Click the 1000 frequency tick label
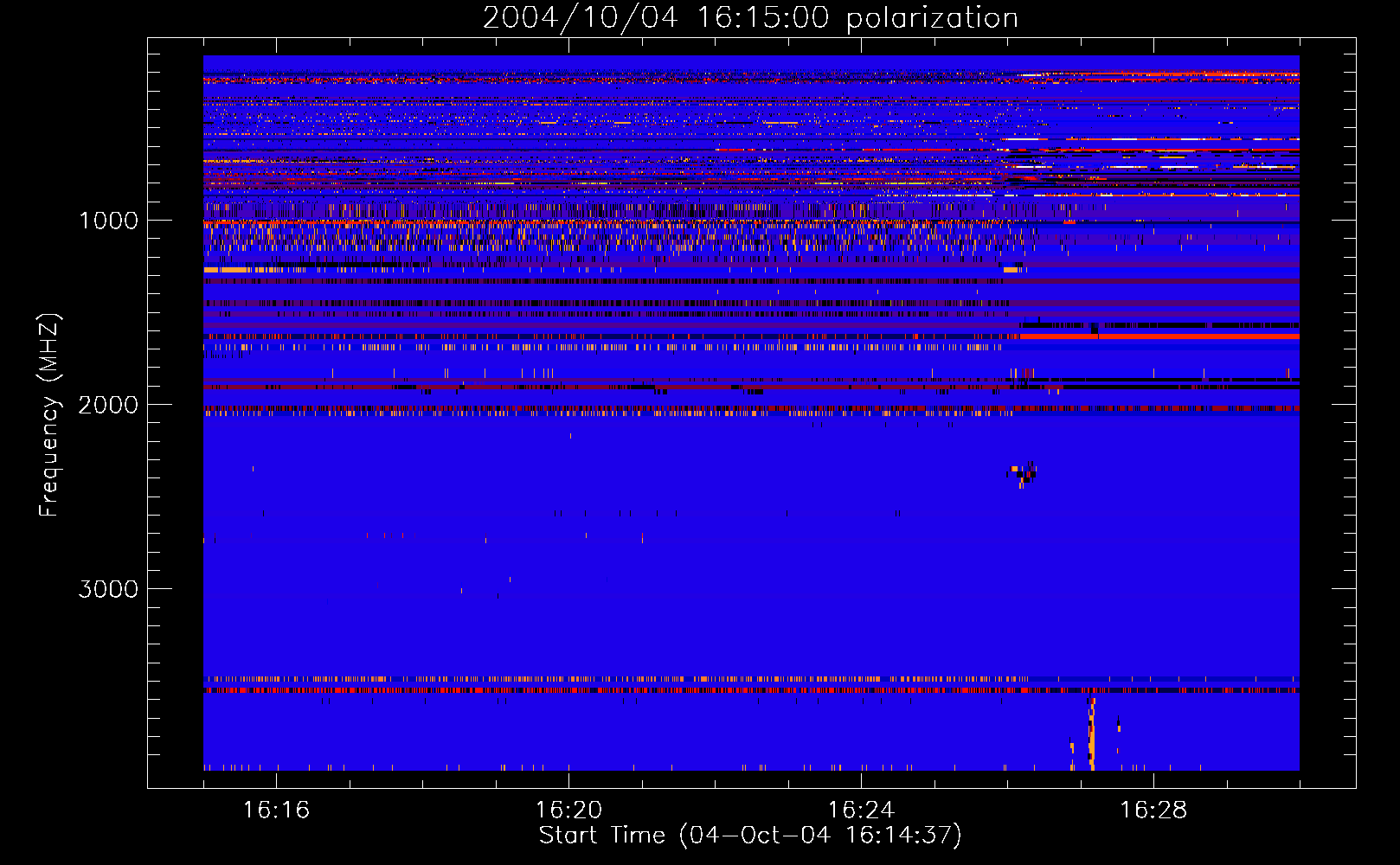The height and width of the screenshot is (865, 1400). (x=108, y=221)
